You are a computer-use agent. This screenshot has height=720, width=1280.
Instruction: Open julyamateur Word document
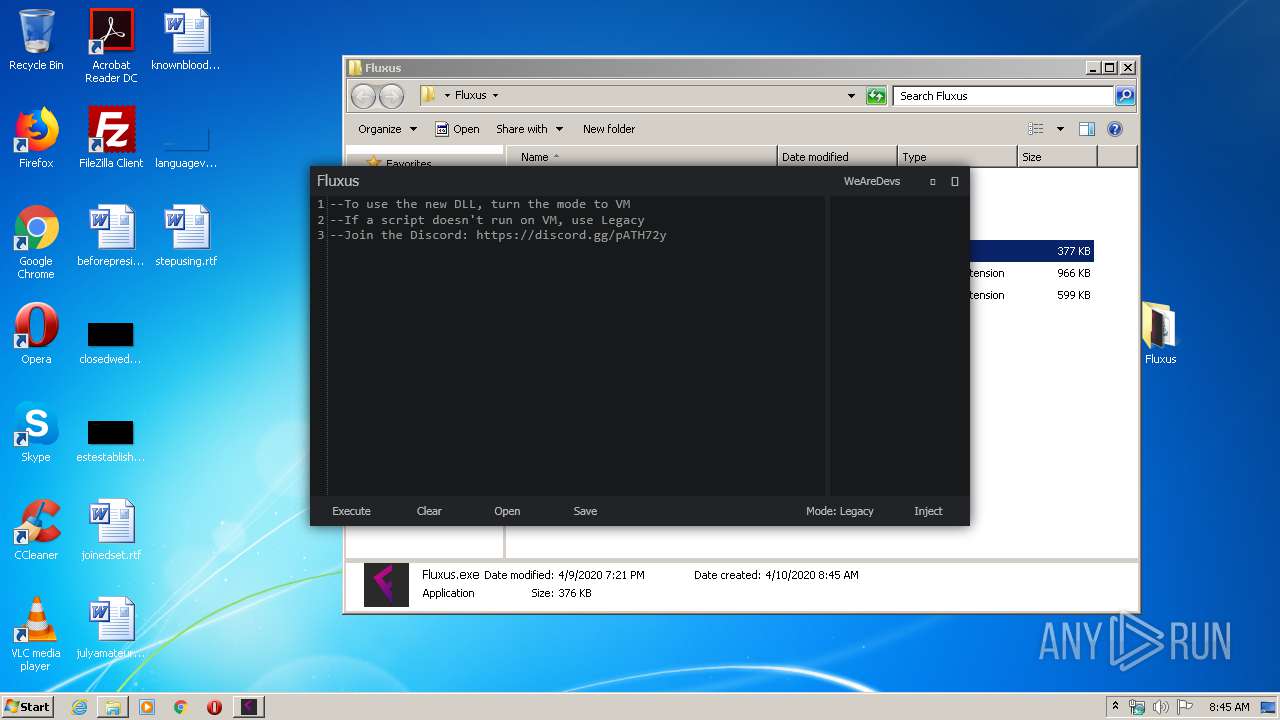[111, 628]
